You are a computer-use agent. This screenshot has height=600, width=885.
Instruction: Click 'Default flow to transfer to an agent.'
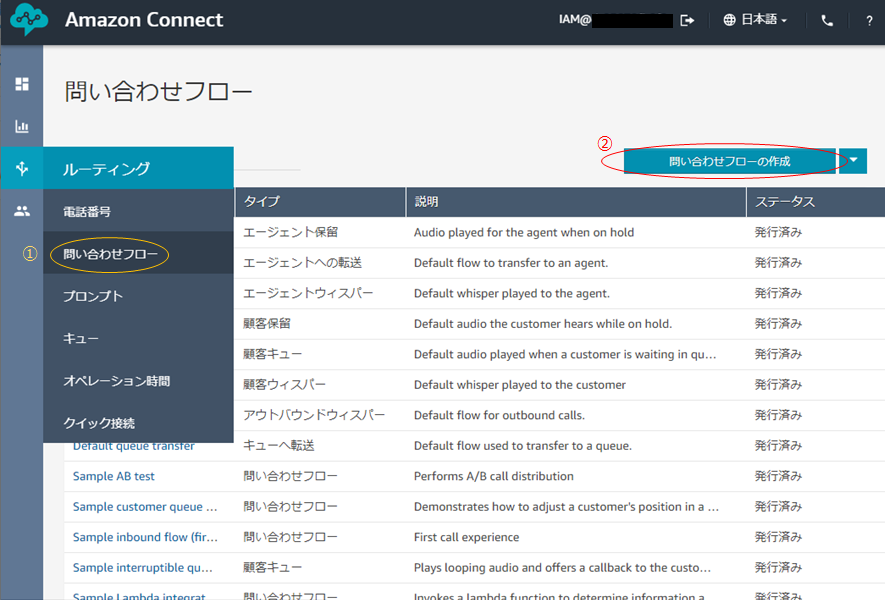[511, 262]
